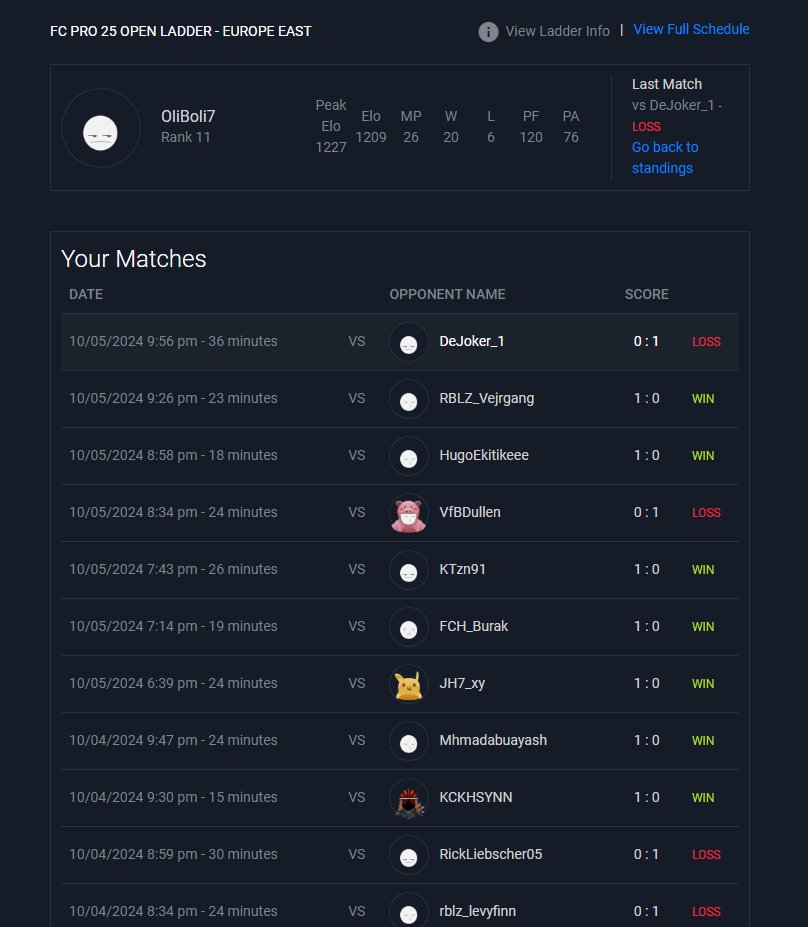Screen dimensions: 808x927
Task: Click RickLiebscher05 opponent avatar
Action: [x=408, y=855]
